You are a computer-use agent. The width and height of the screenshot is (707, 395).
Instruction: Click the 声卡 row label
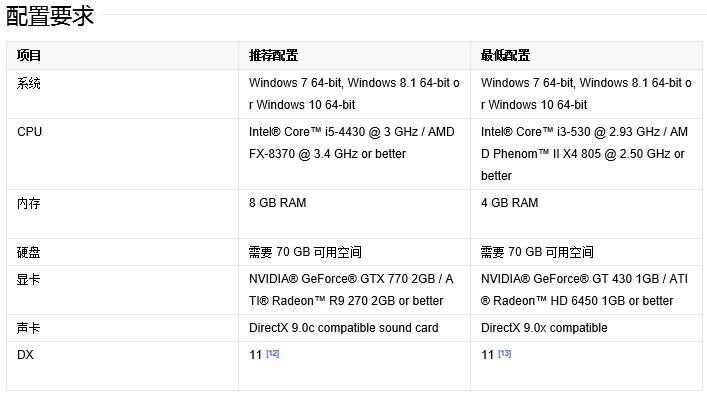[x=28, y=328]
